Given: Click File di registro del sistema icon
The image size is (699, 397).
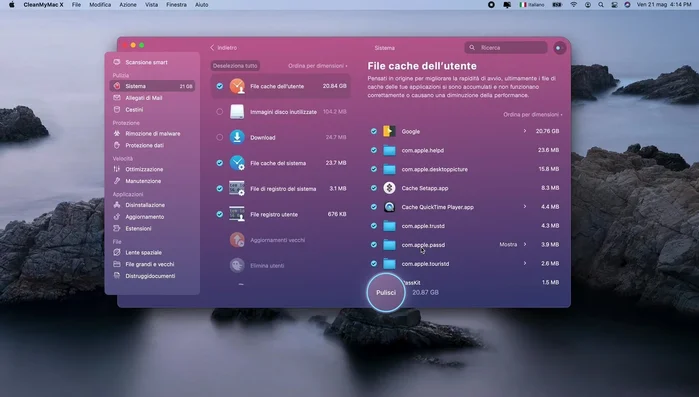Looking at the screenshot, I should (237, 188).
